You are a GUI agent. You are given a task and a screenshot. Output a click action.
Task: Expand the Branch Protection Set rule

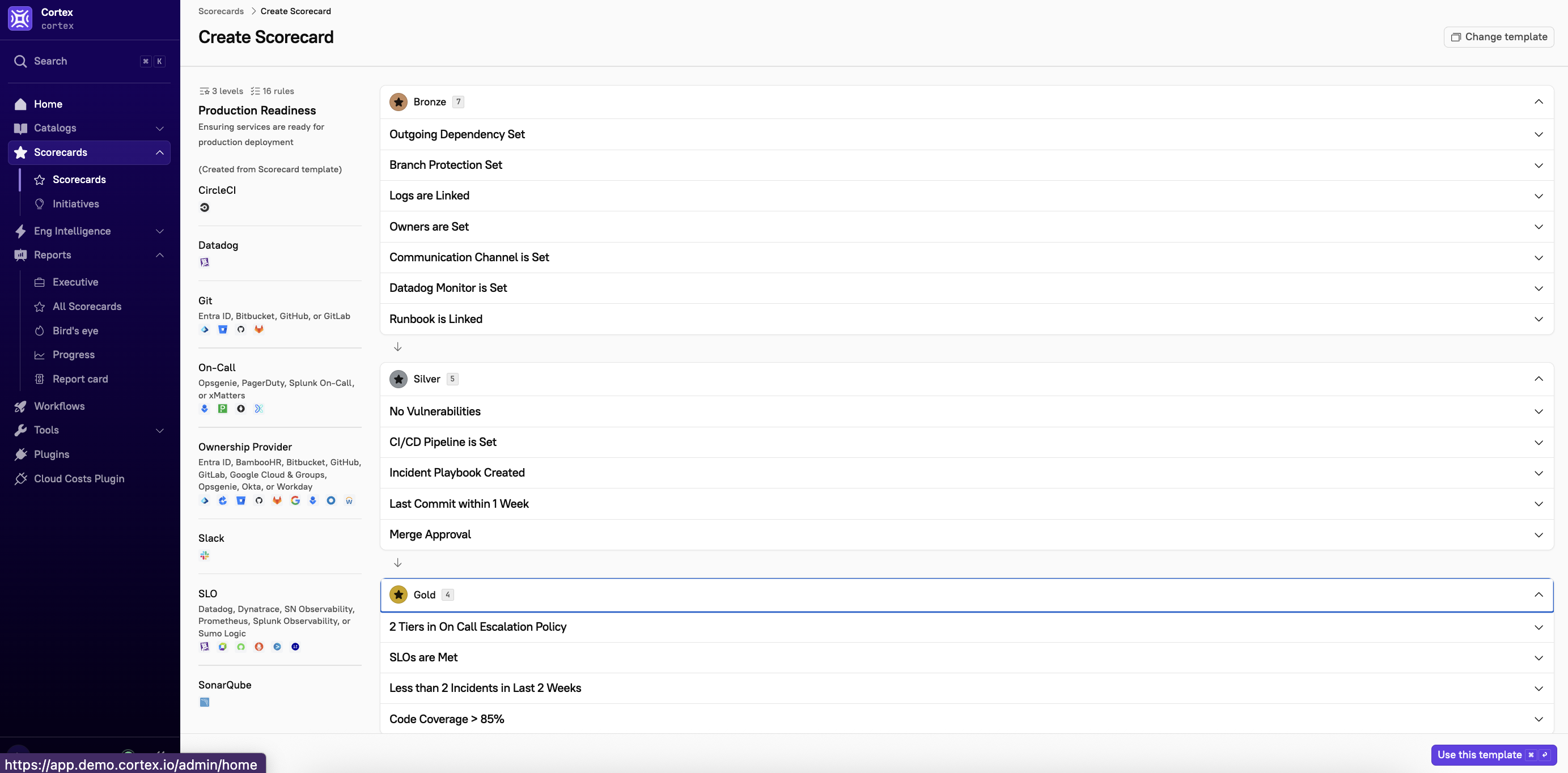[1538, 165]
